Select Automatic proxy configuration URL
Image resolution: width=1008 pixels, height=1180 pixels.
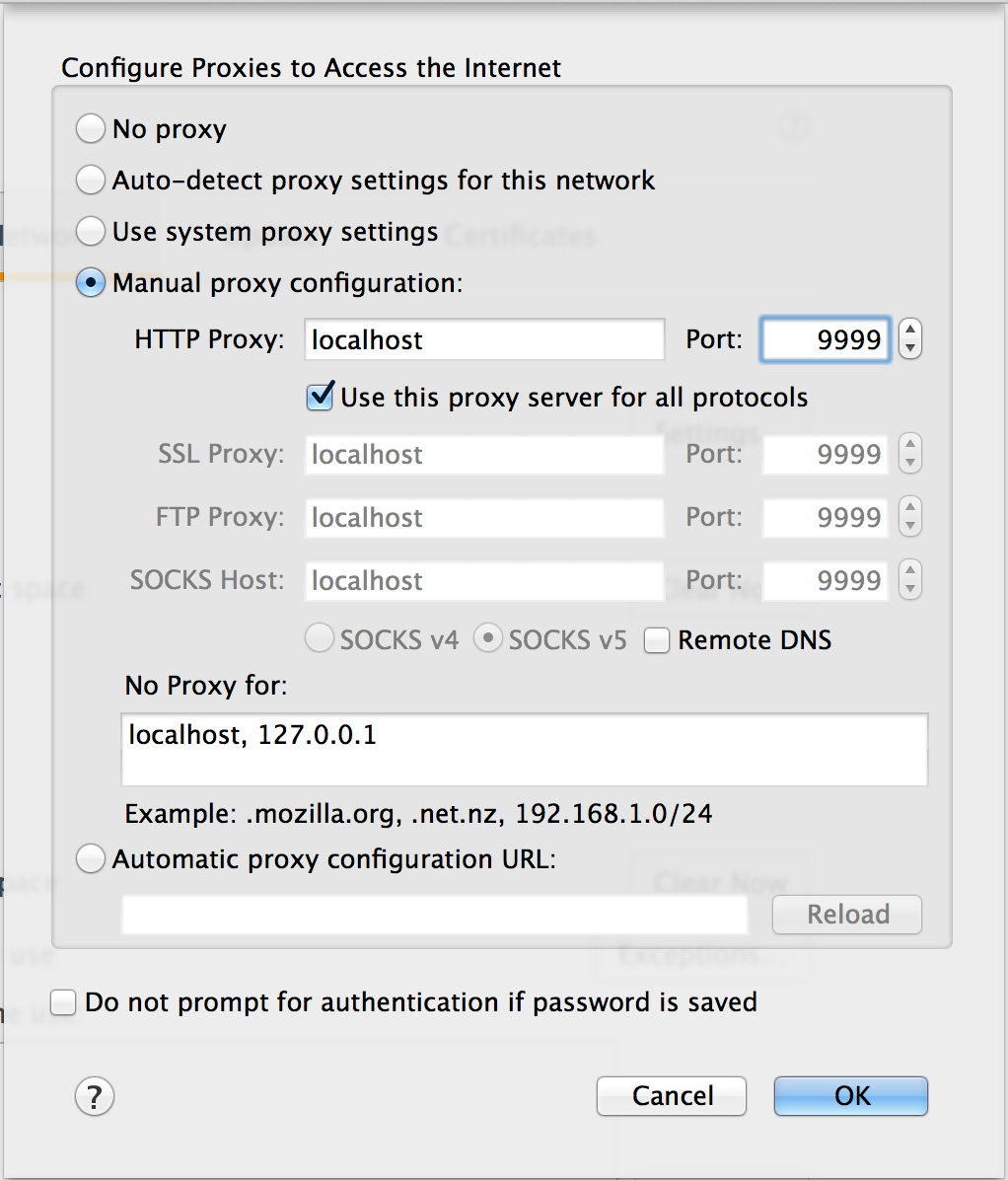point(90,859)
